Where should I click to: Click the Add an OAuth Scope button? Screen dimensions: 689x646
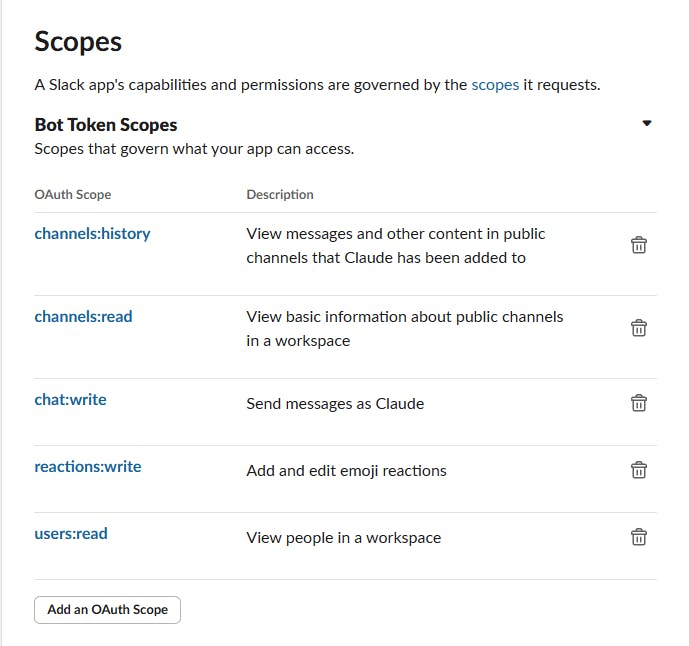click(107, 609)
